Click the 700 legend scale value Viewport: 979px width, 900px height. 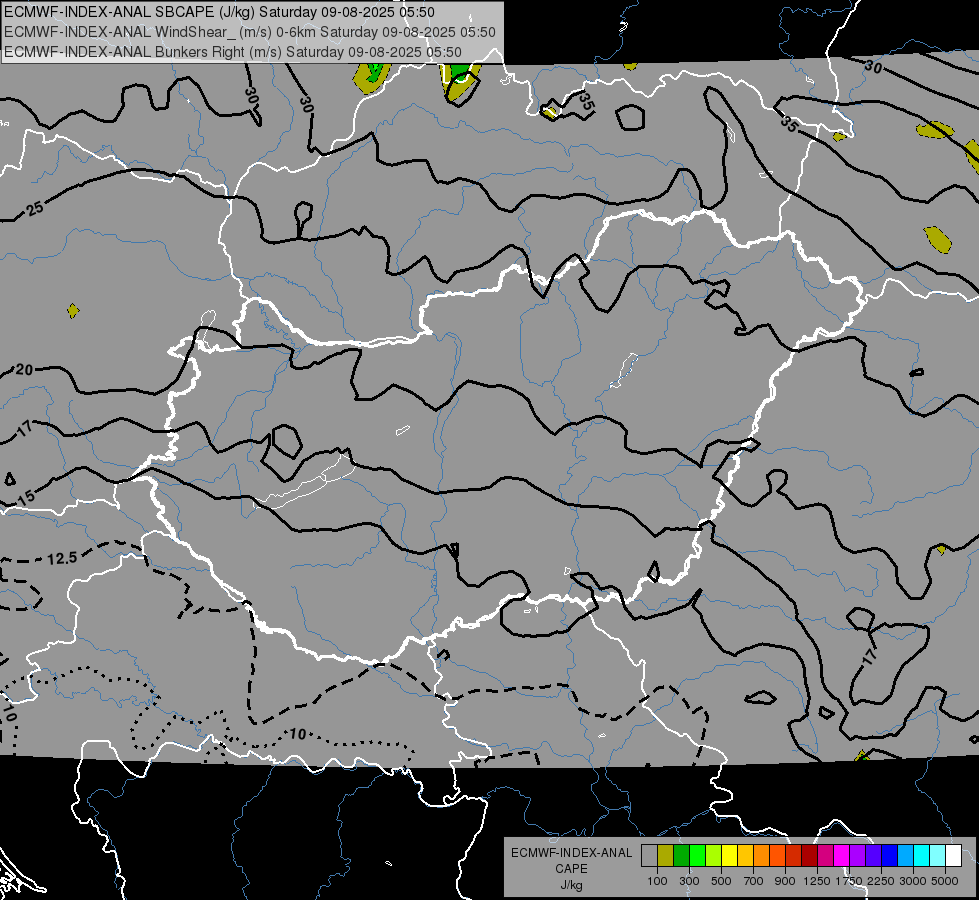pyautogui.click(x=754, y=881)
